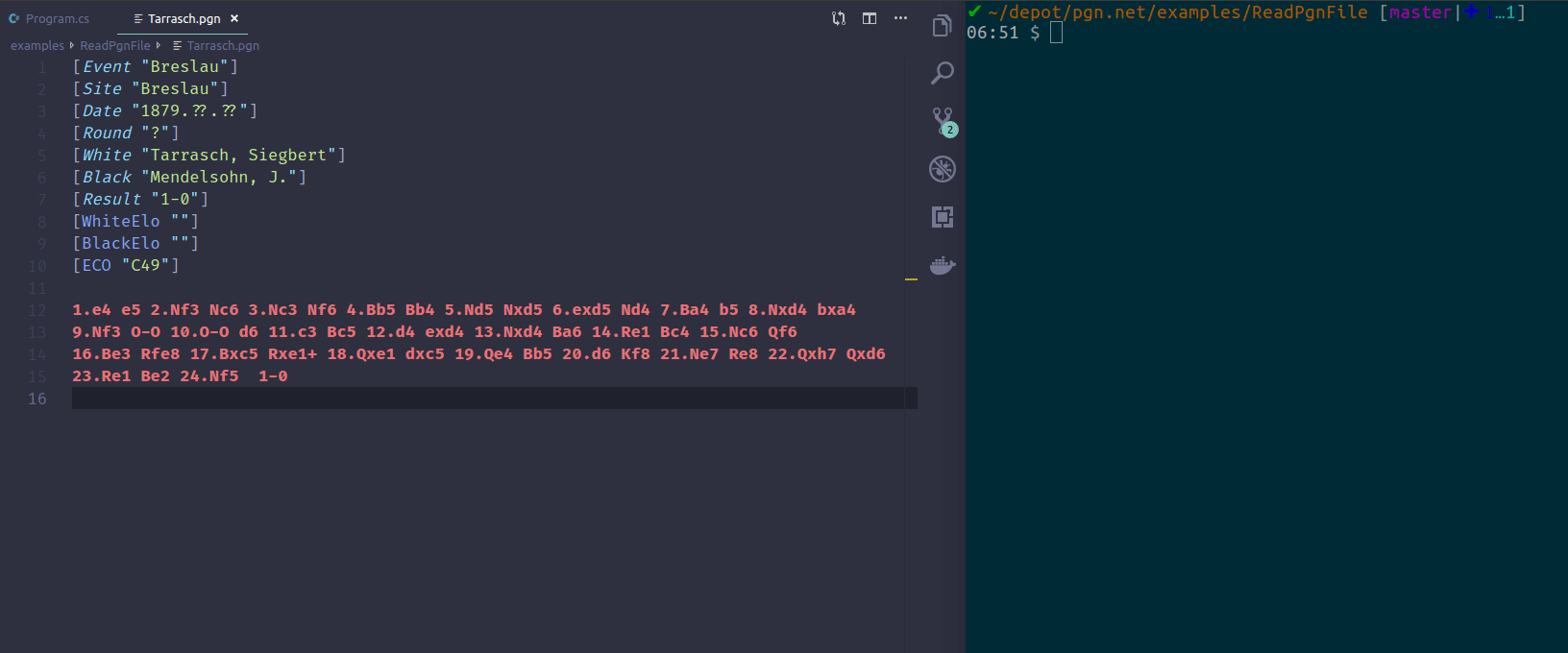Click the [BlackElo ""] line
1568x653 pixels.
pyautogui.click(x=135, y=243)
